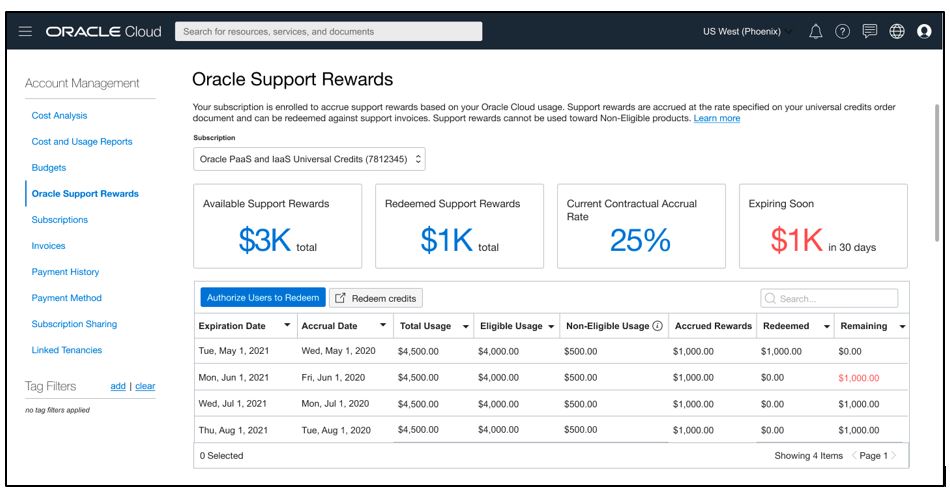
Task: Open the user profile avatar
Action: coord(924,31)
